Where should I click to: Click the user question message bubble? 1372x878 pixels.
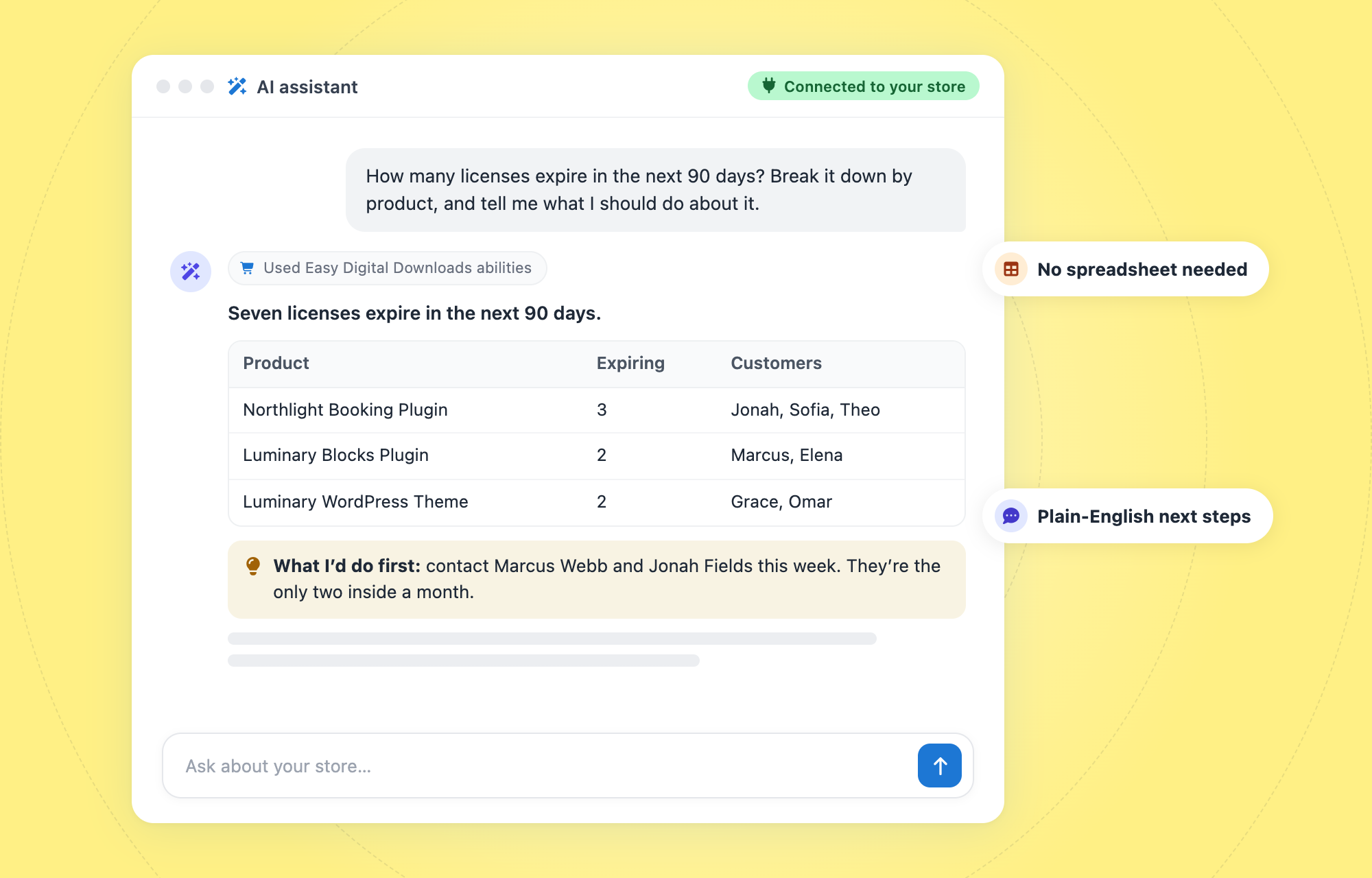coord(656,190)
